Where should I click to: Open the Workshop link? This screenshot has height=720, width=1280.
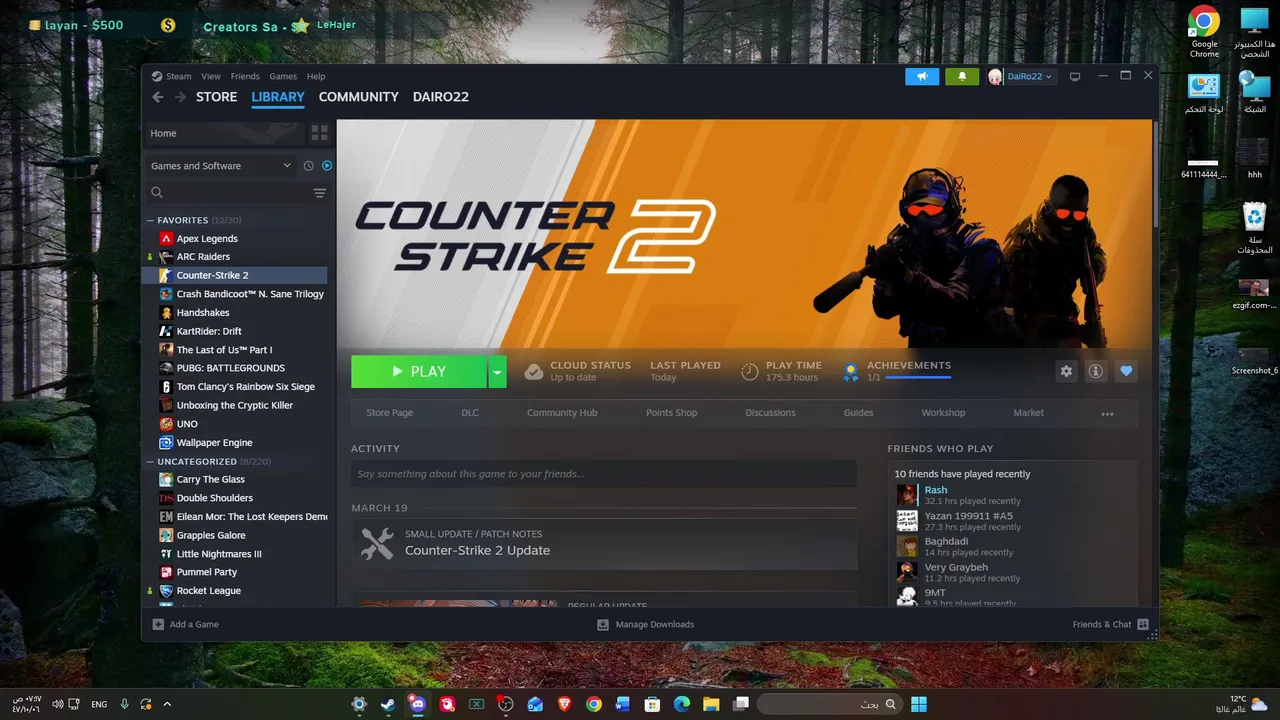tap(943, 413)
